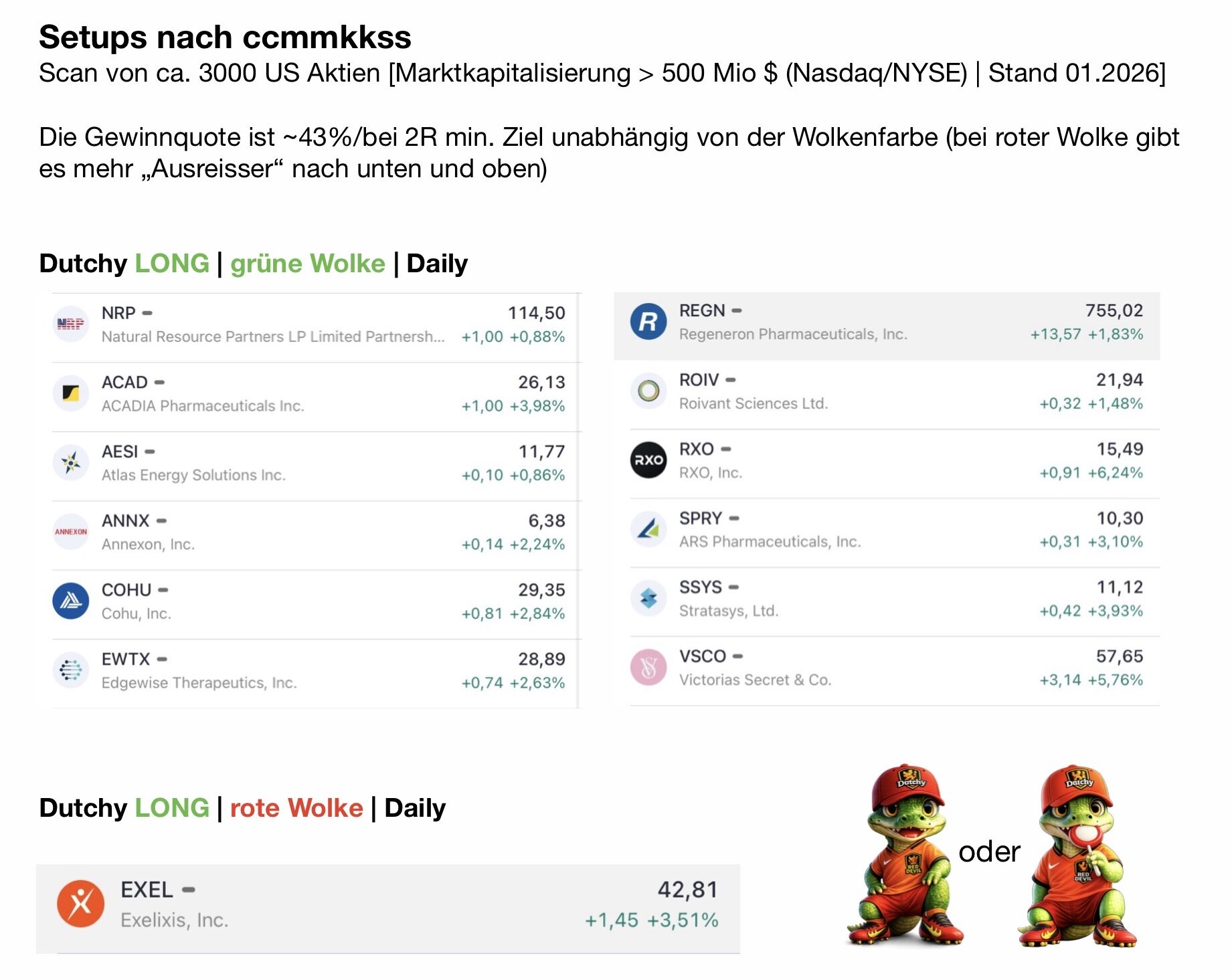Click the dash marker next to EXEL
The image size is (1232, 980).
coord(189,890)
